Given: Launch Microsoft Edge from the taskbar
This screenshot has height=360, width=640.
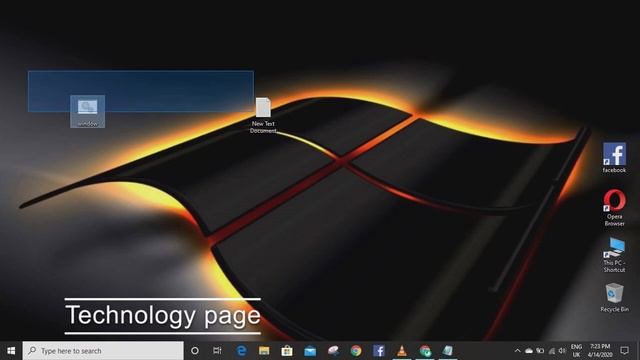Looking at the screenshot, I should (241, 351).
